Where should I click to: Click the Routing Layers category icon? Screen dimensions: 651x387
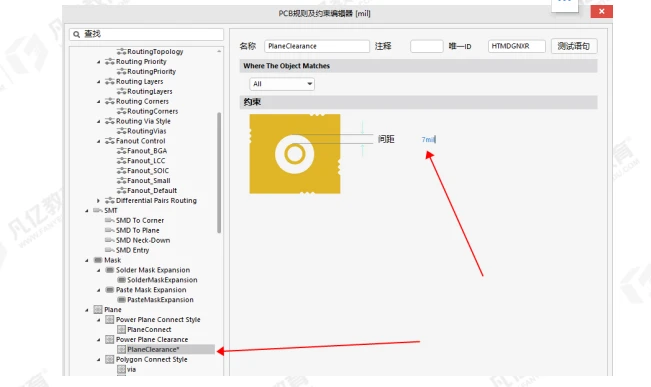pyautogui.click(x=110, y=81)
